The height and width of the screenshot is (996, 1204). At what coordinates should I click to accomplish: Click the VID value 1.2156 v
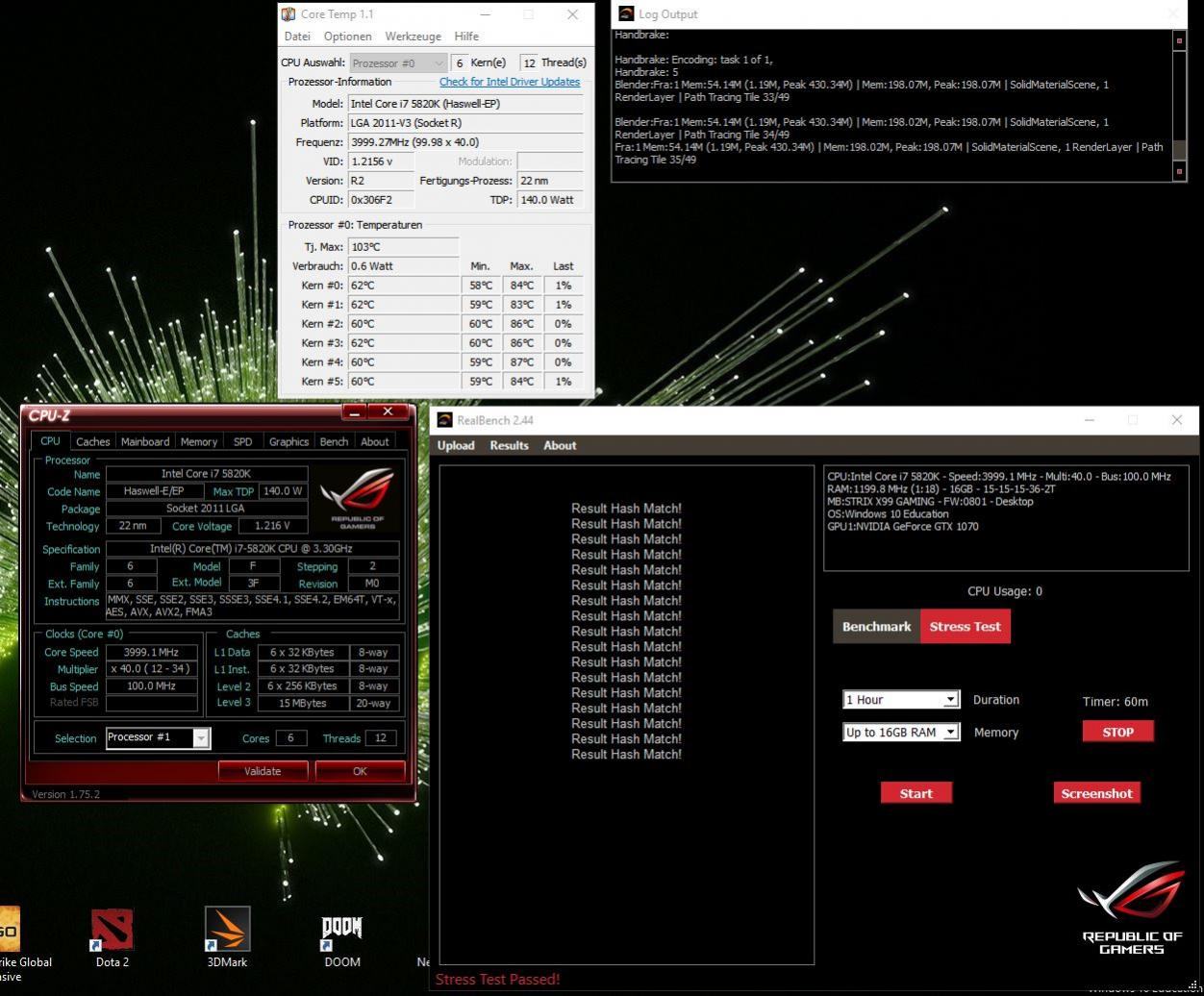pos(382,161)
